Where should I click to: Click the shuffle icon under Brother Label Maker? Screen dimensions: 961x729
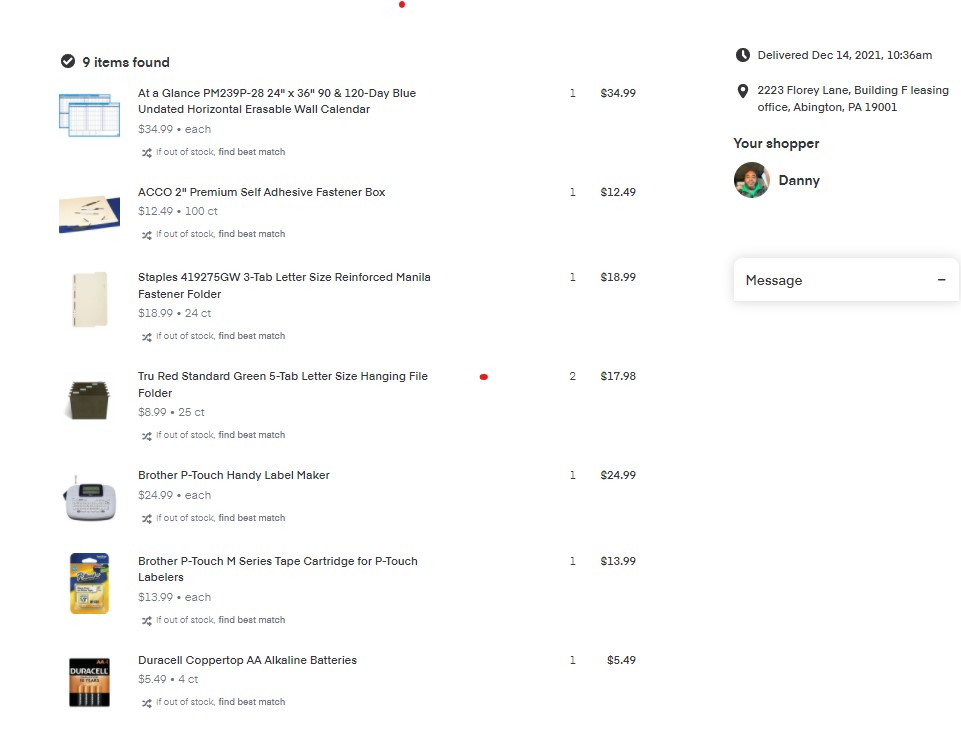146,519
